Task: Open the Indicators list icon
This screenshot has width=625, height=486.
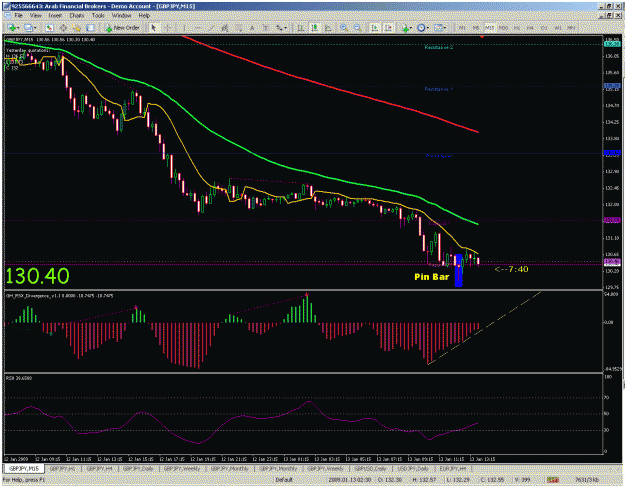Action: [405, 28]
